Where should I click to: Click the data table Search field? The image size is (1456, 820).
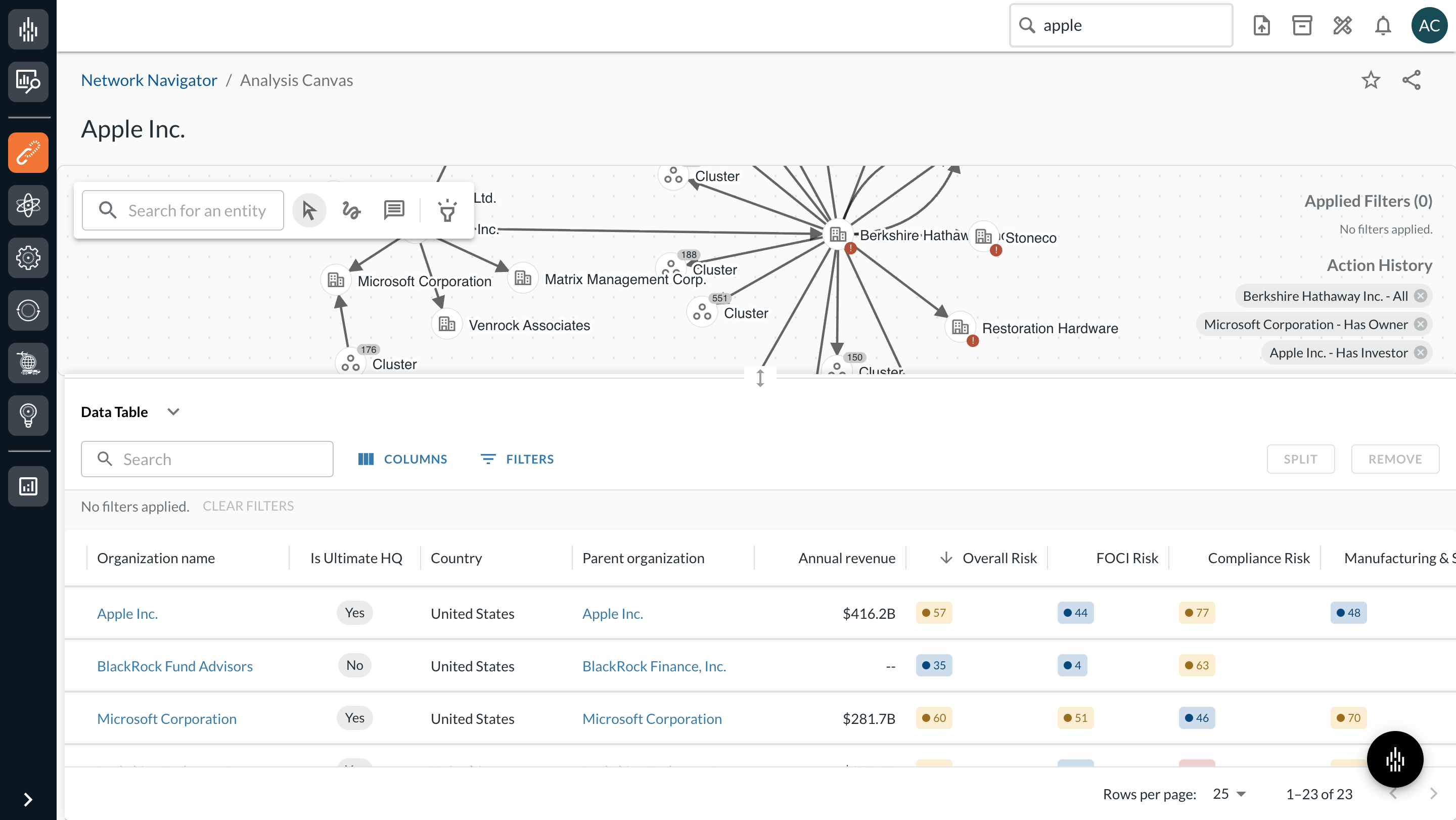207,459
